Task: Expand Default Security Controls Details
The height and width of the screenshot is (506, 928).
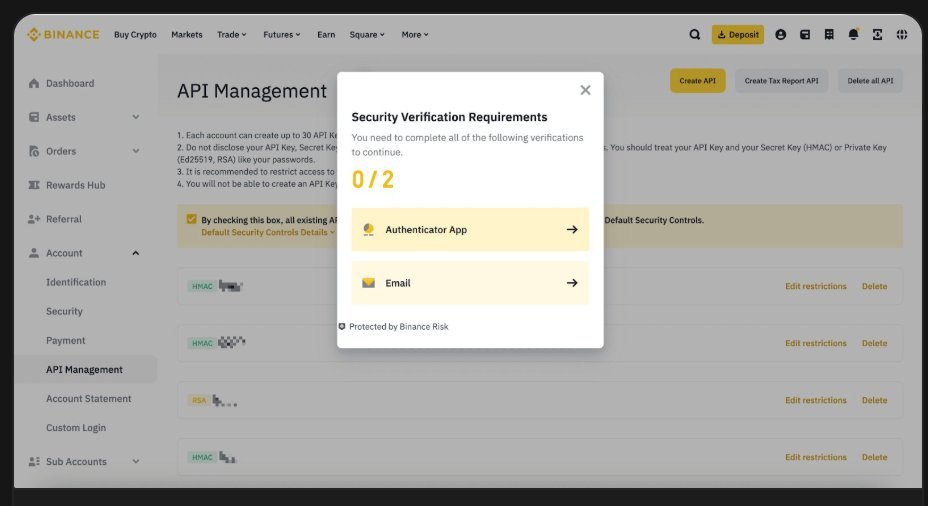Action: pos(268,232)
